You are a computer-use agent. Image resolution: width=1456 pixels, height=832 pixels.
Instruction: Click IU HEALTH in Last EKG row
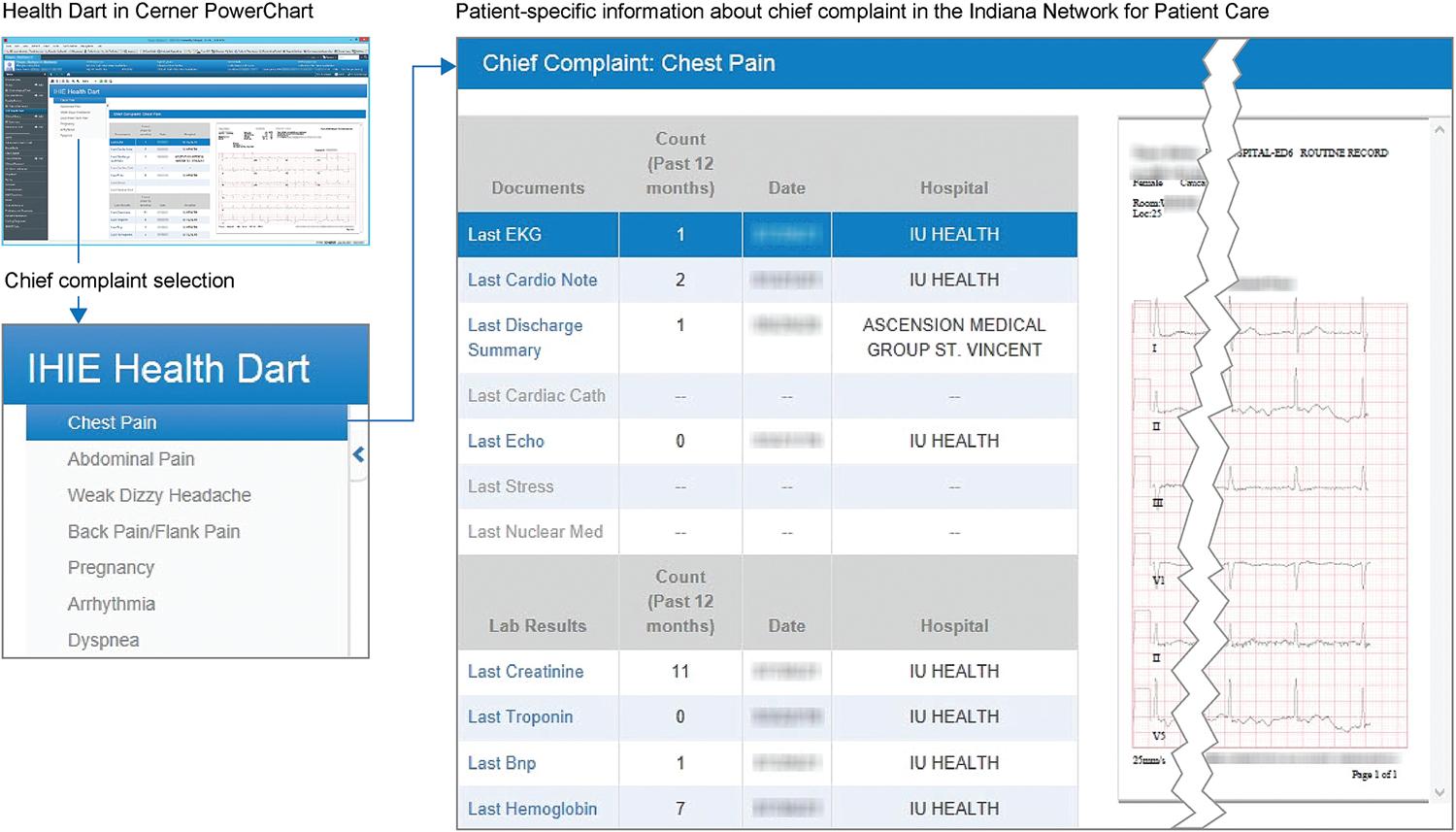(954, 234)
